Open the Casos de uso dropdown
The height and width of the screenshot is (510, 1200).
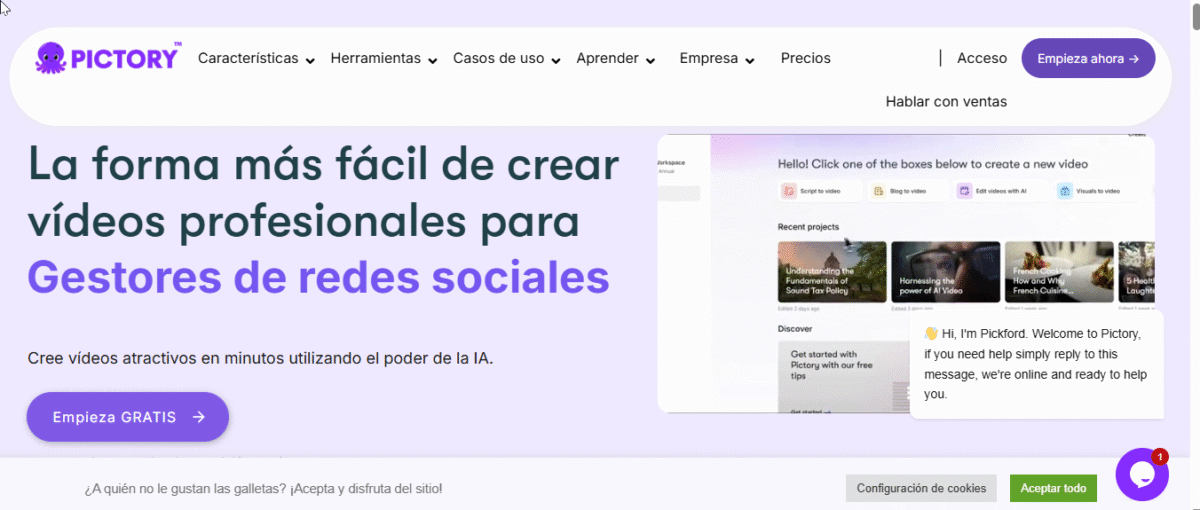click(506, 58)
